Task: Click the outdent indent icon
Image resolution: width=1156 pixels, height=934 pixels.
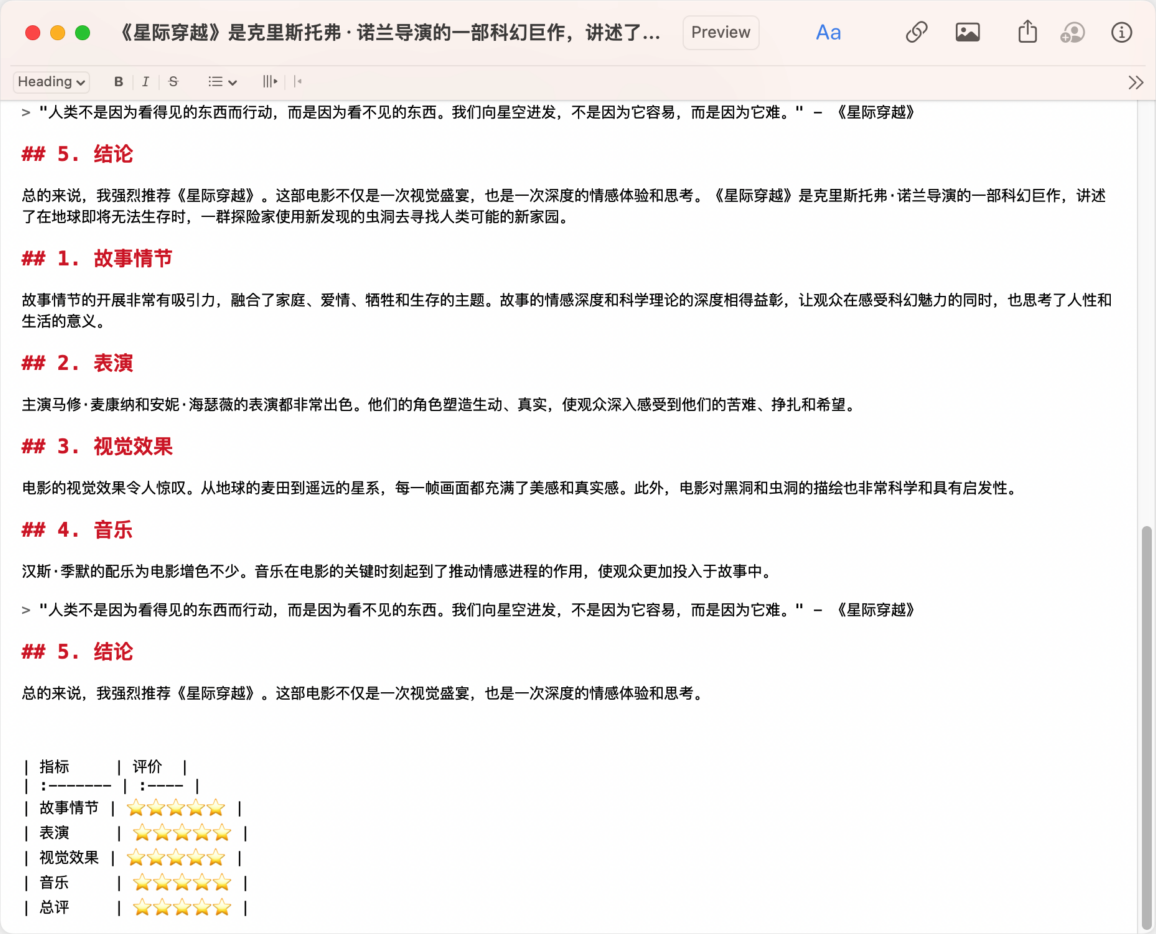Action: [x=298, y=82]
